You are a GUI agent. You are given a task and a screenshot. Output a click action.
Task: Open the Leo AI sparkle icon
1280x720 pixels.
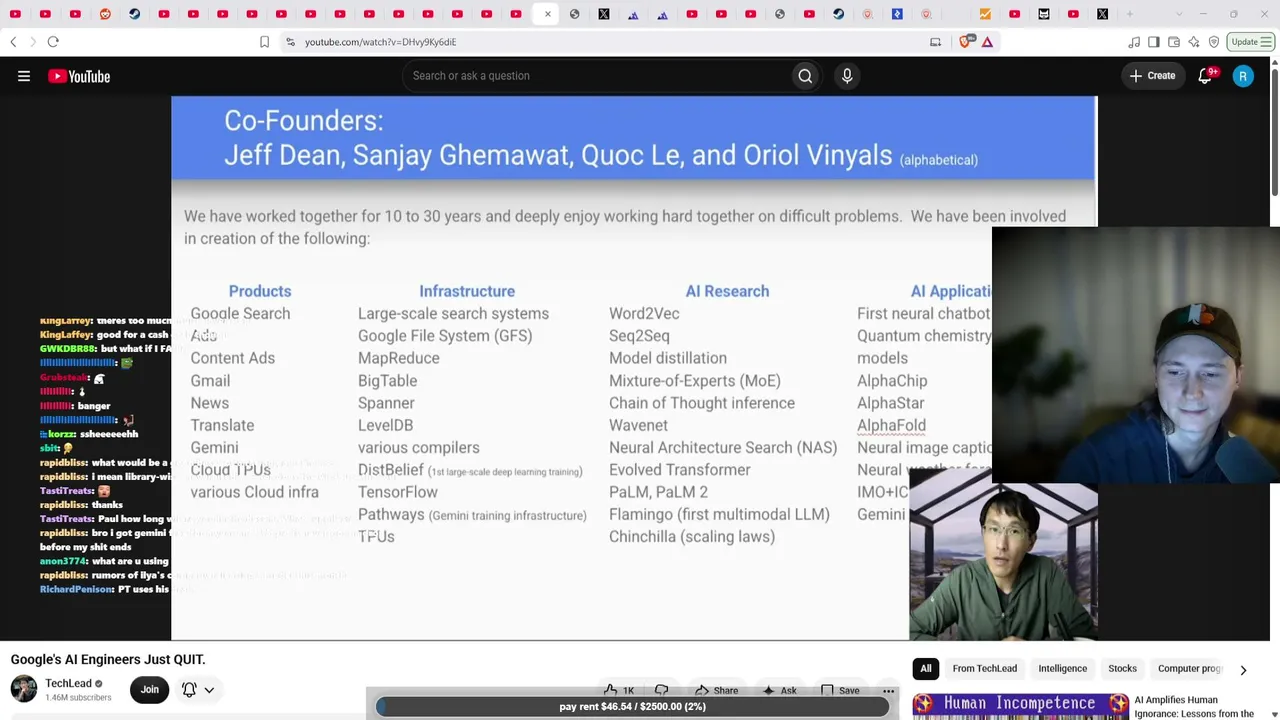1194,42
